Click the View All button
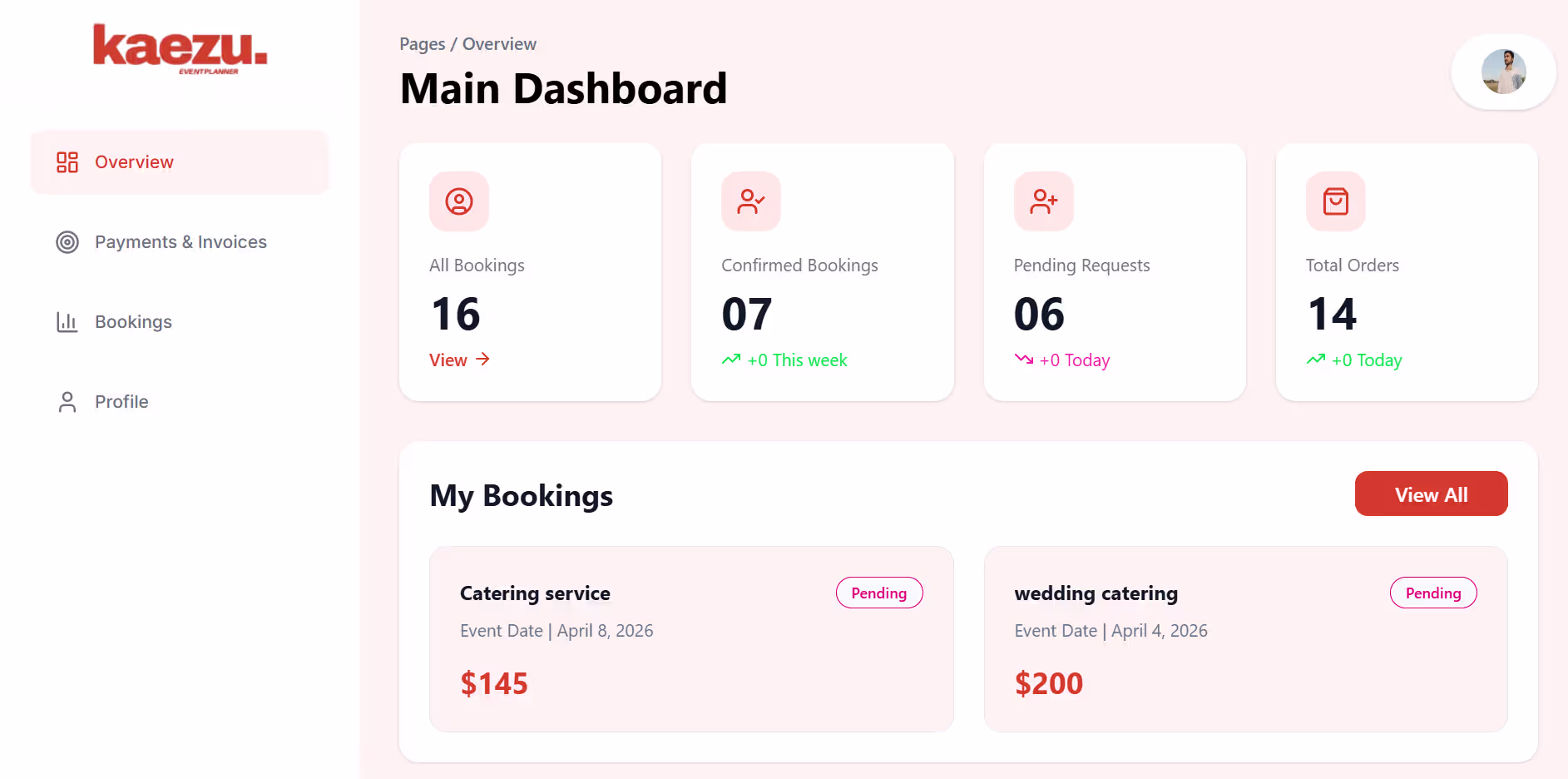 (1431, 494)
